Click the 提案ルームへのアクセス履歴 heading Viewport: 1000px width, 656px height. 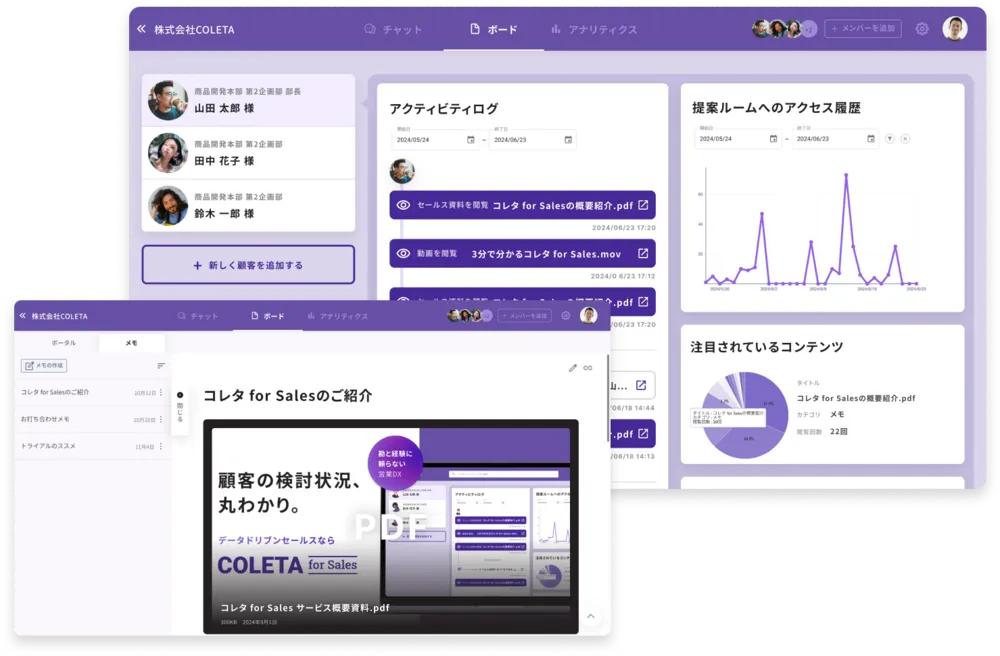click(x=776, y=108)
